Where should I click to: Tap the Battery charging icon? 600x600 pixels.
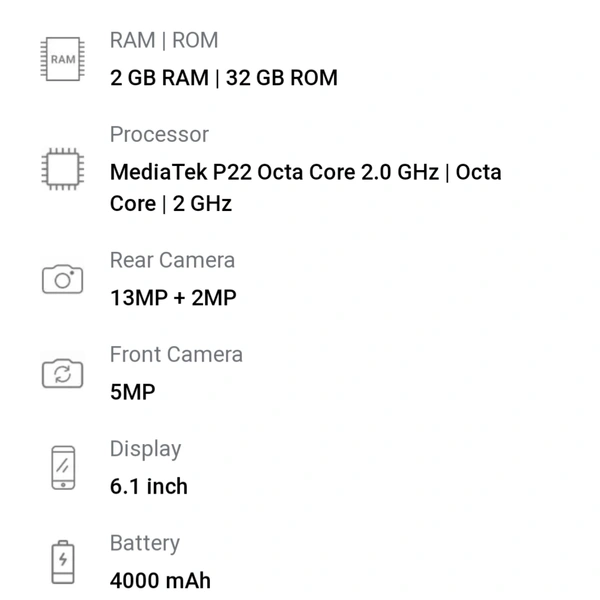[62, 561]
